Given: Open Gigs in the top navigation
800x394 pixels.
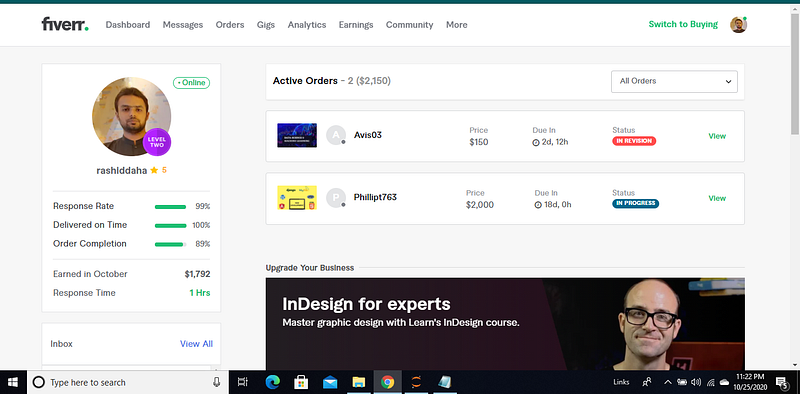Looking at the screenshot, I should pyautogui.click(x=266, y=24).
